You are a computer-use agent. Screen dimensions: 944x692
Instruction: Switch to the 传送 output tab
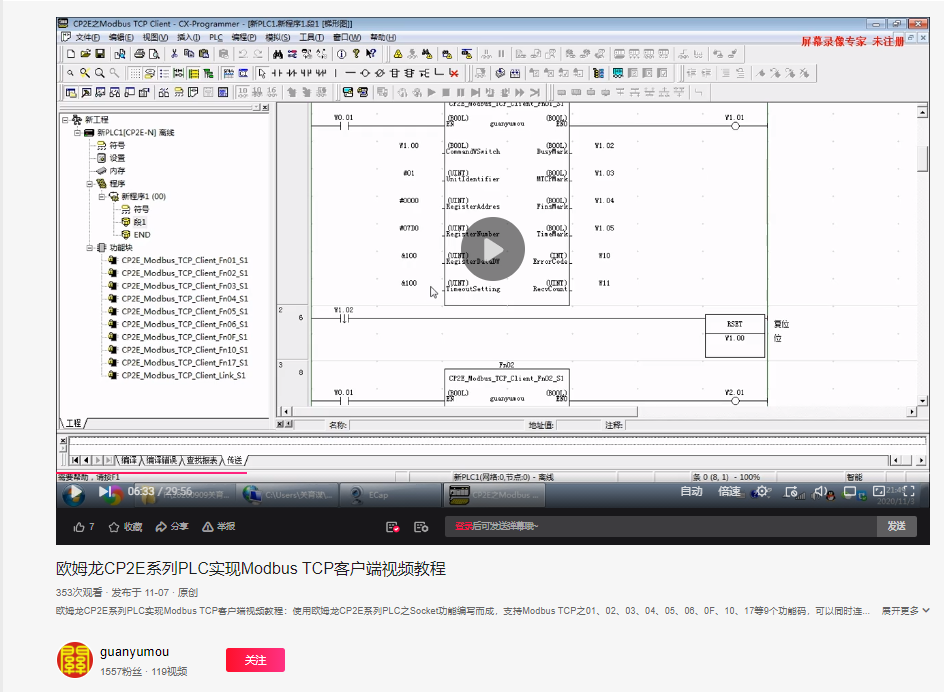(x=234, y=460)
